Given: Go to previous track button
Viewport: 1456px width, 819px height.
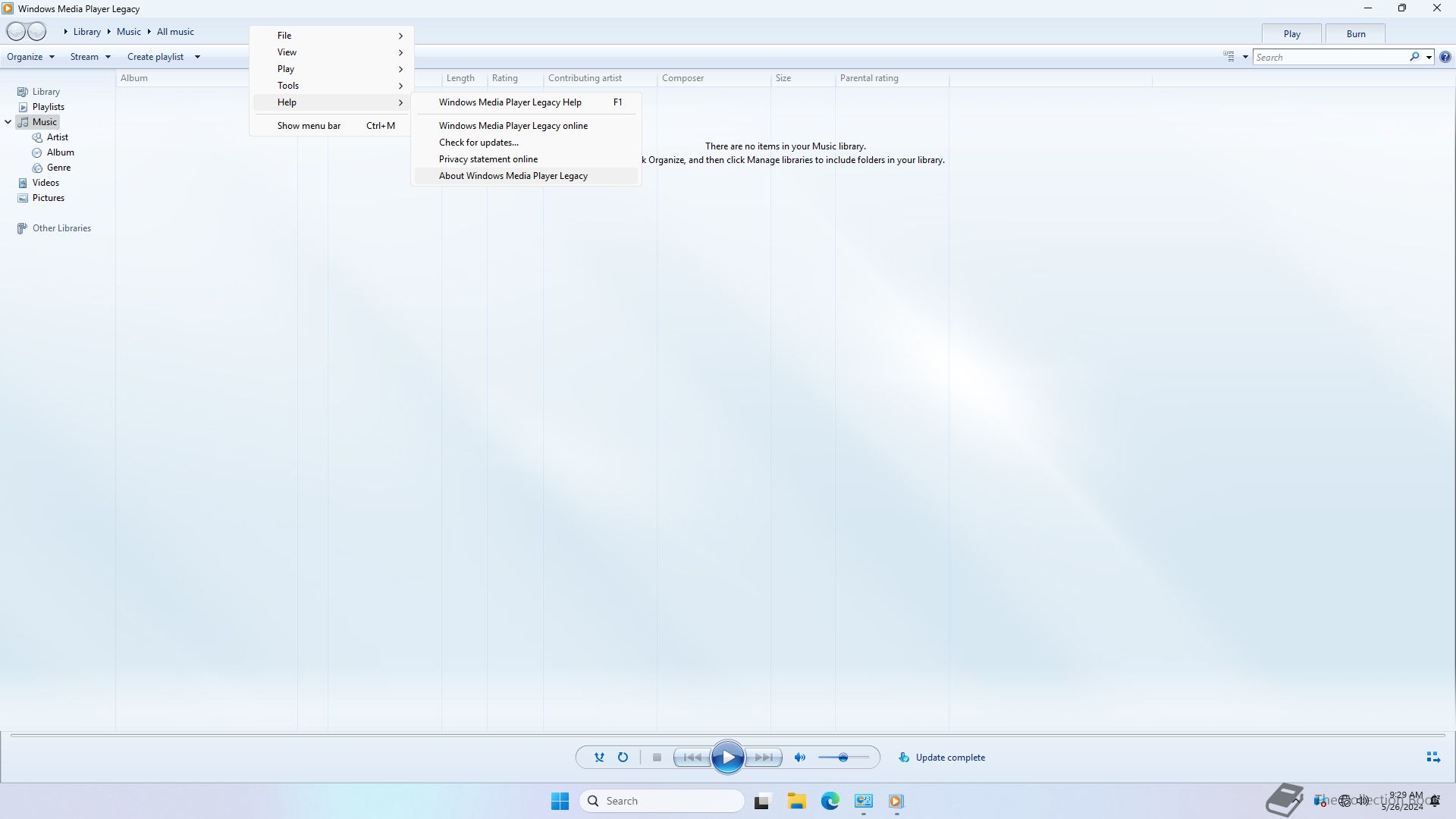Looking at the screenshot, I should [692, 757].
